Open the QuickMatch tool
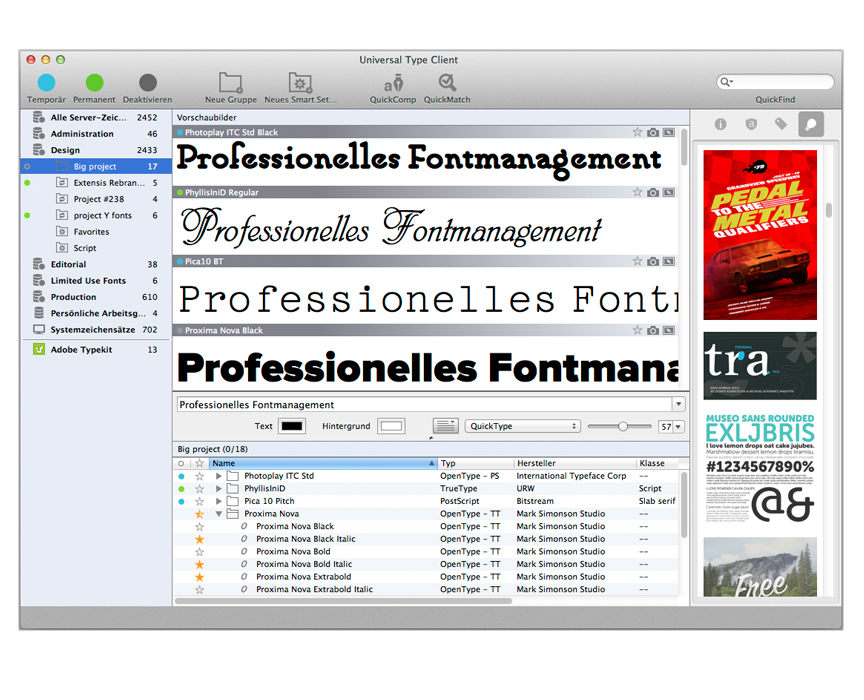The height and width of the screenshot is (700, 864). pyautogui.click(x=447, y=83)
